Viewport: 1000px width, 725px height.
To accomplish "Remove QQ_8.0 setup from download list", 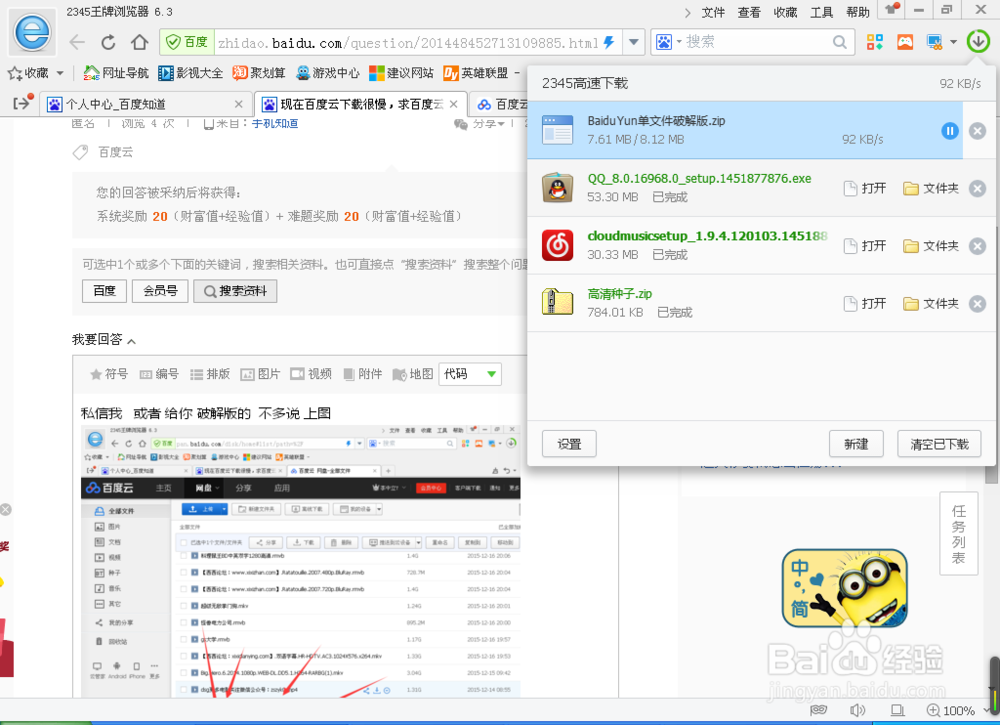I will coord(977,189).
